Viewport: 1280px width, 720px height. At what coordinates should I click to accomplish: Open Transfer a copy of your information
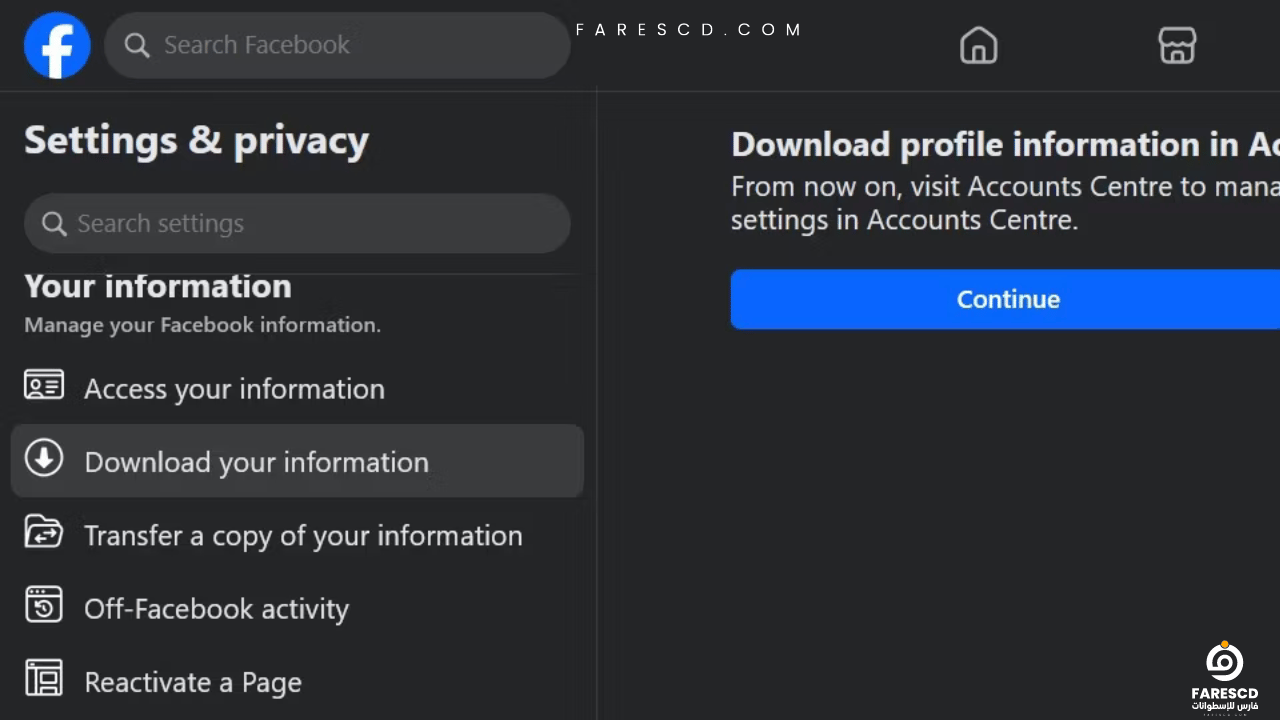point(297,535)
